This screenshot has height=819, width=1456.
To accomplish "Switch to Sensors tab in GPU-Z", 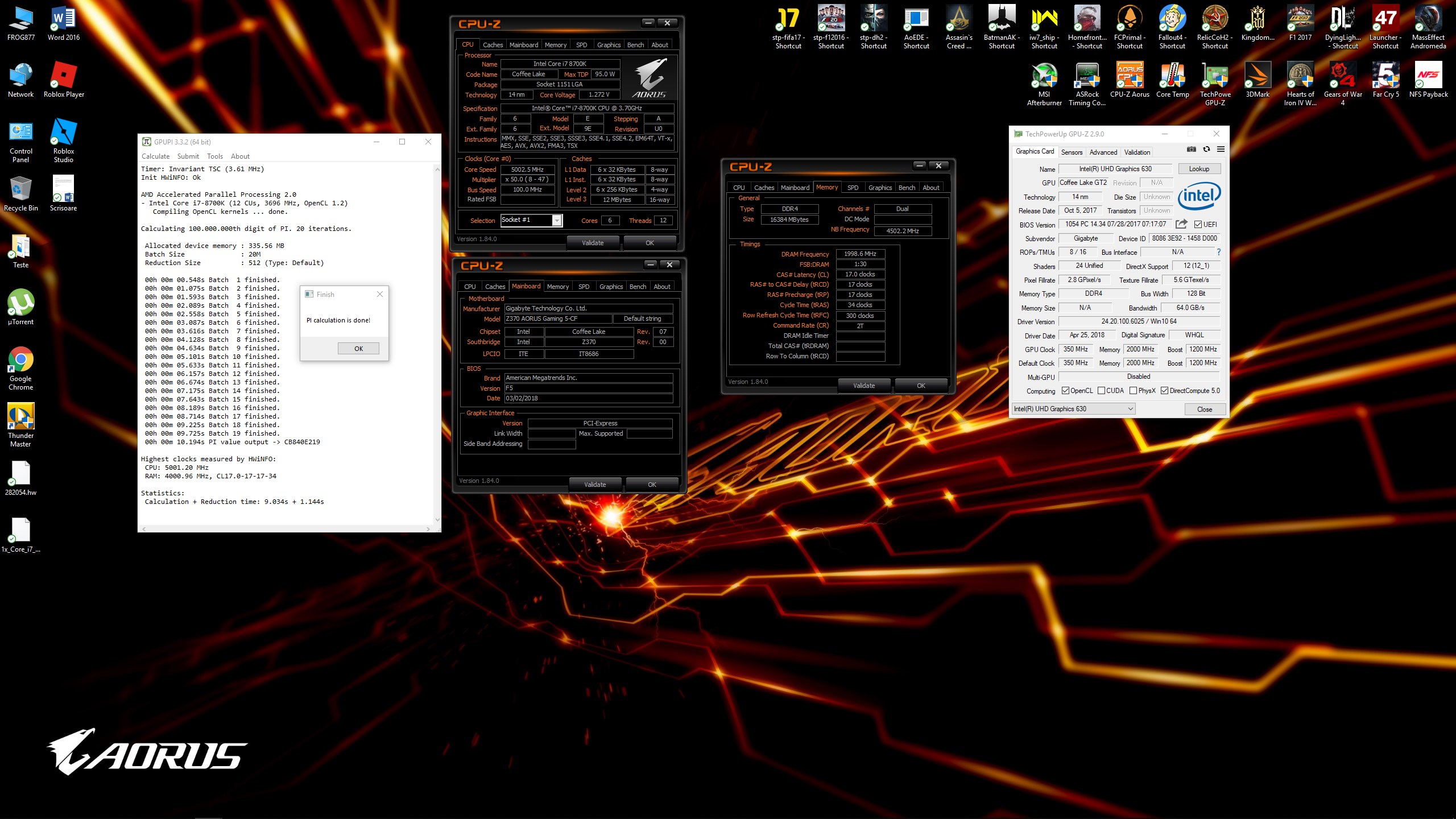I will click(x=1072, y=152).
